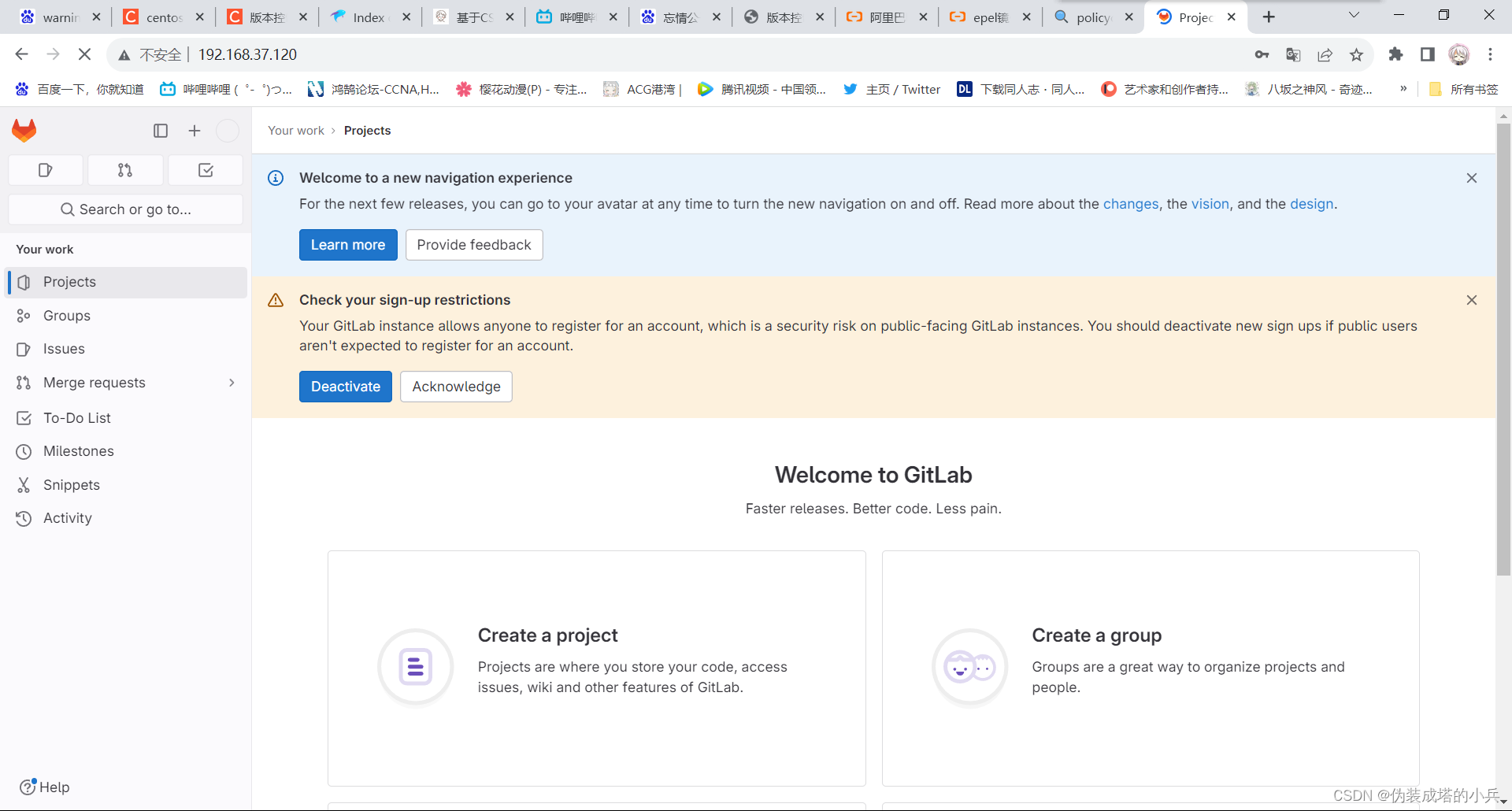Click the share page icon

coord(1325,54)
